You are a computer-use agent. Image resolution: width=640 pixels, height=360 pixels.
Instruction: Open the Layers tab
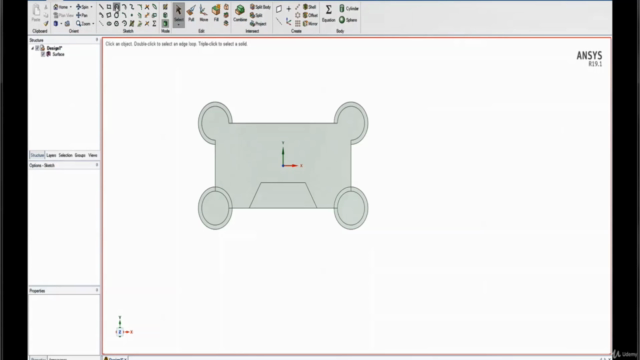(51, 155)
